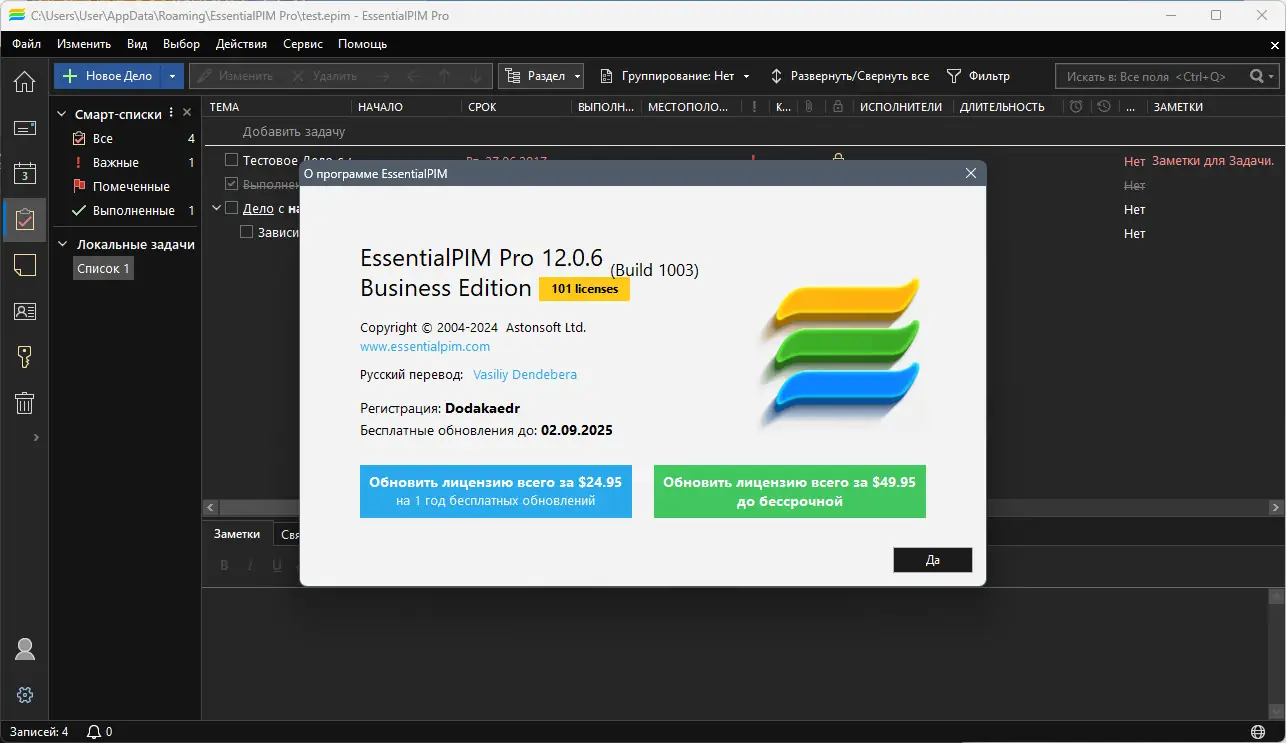1286x743 pixels.
Task: Open the Trash module icon
Action: pos(24,403)
